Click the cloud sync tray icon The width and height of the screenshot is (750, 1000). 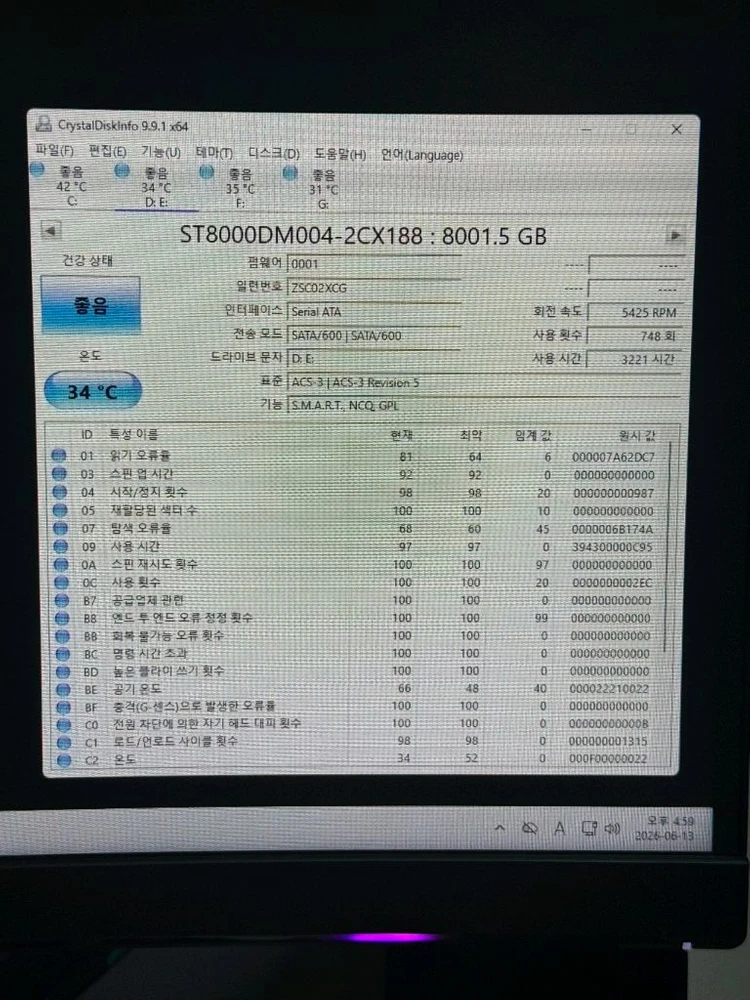tap(529, 828)
